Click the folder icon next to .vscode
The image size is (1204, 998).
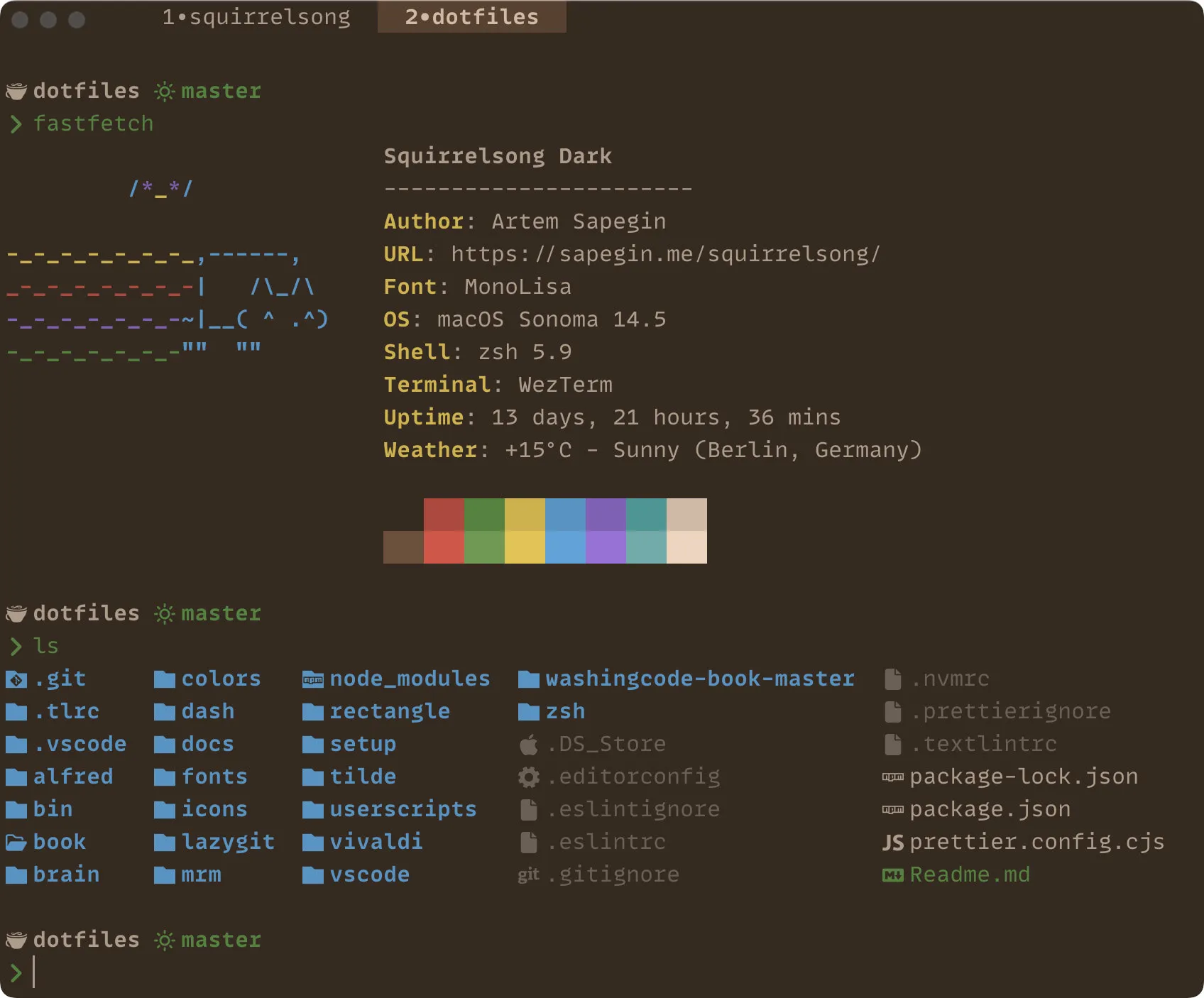coord(16,744)
